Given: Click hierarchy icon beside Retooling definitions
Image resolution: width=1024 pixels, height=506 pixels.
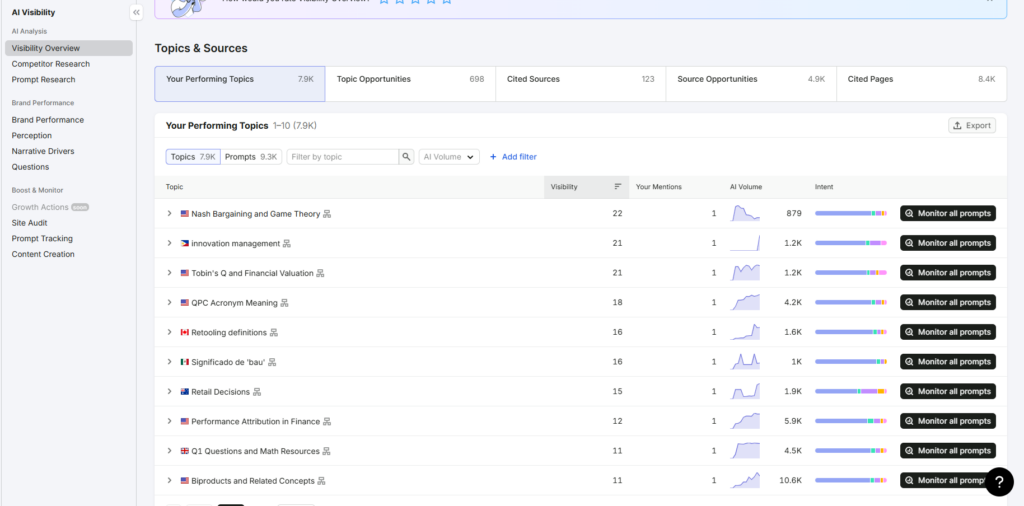Looking at the screenshot, I should [x=274, y=332].
